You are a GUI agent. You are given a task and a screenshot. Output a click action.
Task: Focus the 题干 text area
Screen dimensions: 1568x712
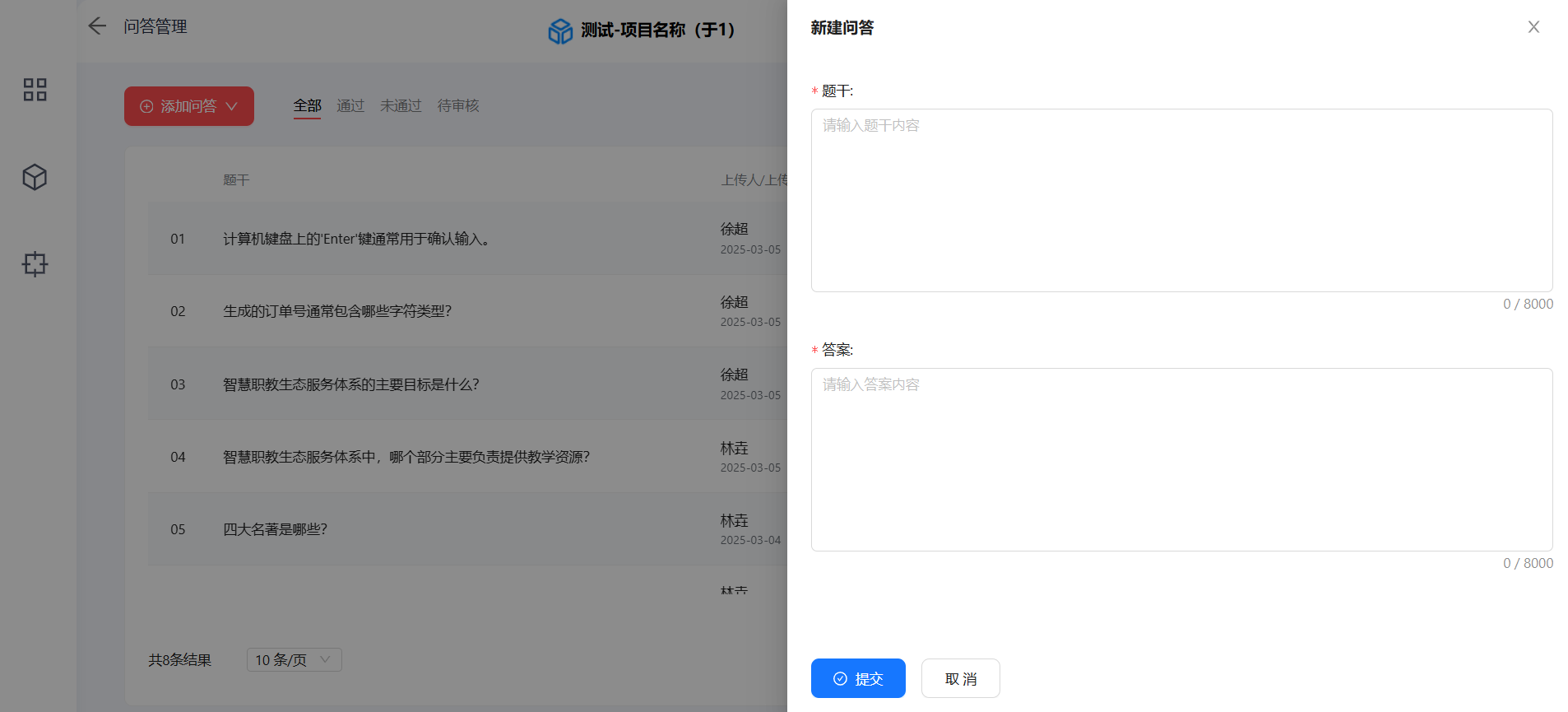pos(1181,200)
